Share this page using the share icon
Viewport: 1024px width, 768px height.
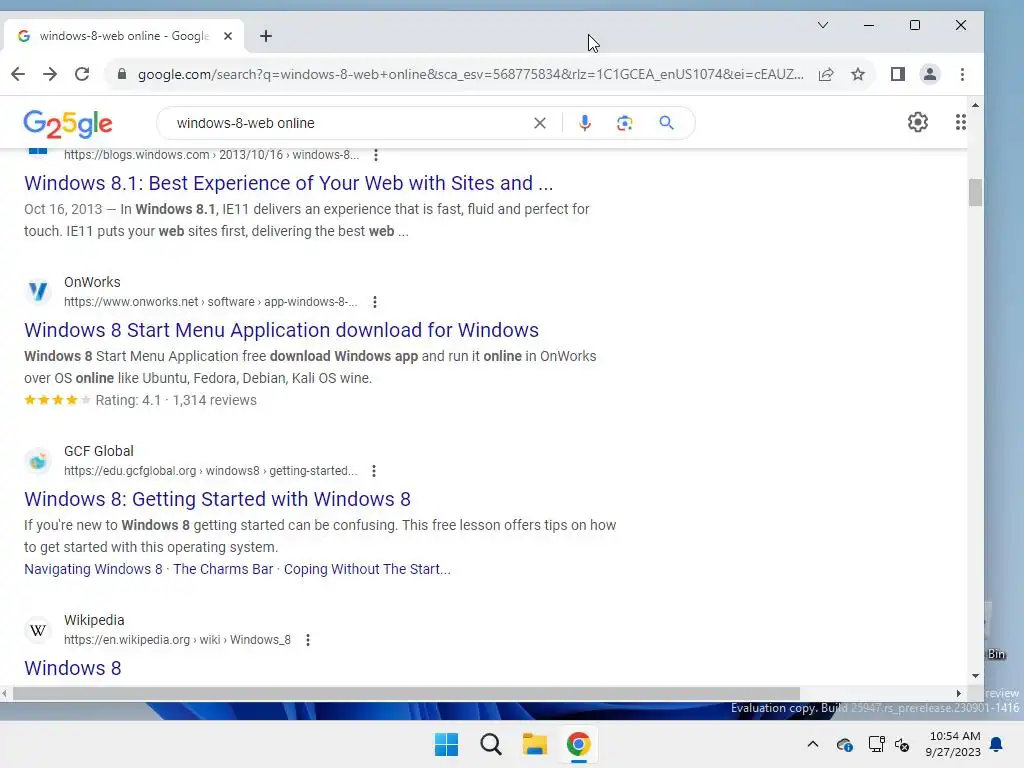826,74
